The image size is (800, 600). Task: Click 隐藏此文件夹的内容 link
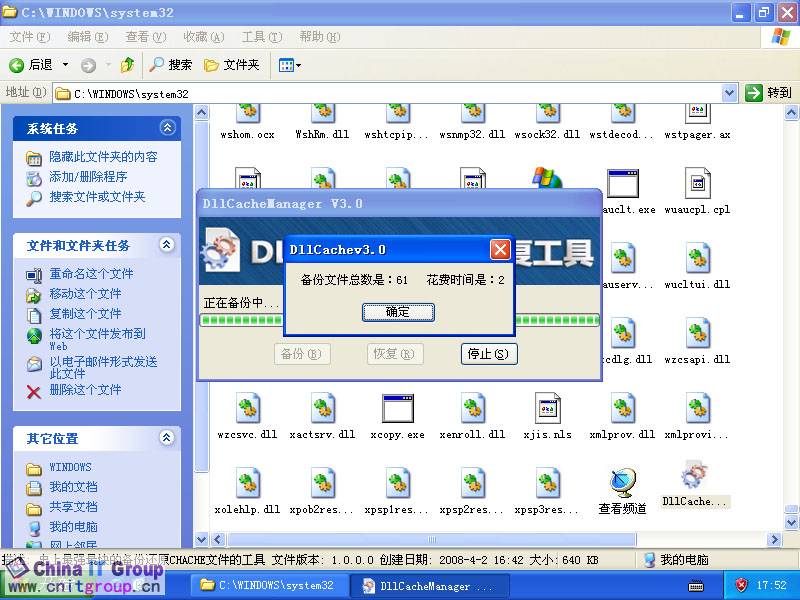pyautogui.click(x=103, y=157)
